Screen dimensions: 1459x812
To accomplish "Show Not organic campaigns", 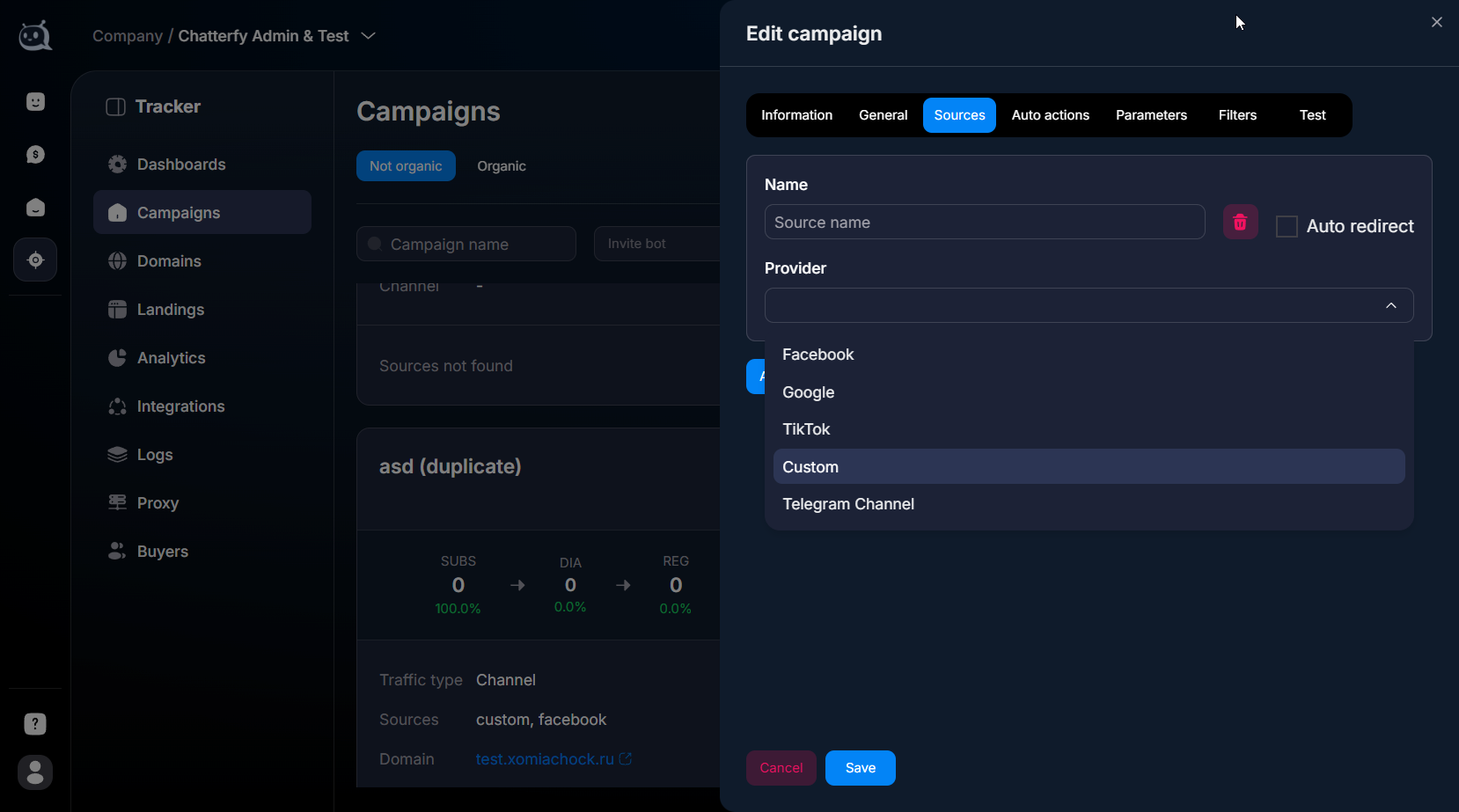I will click(406, 166).
